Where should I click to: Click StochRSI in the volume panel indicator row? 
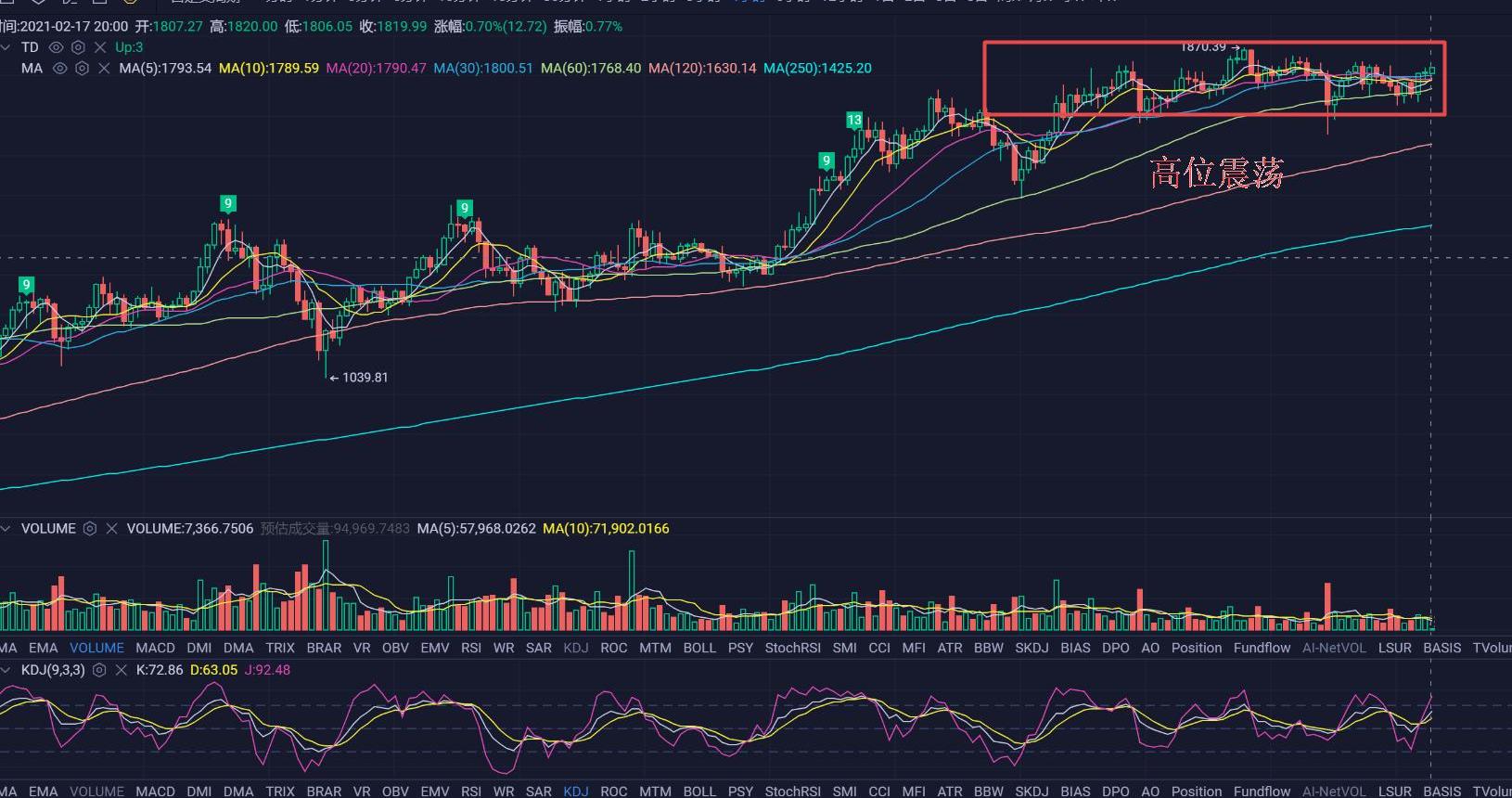click(792, 648)
